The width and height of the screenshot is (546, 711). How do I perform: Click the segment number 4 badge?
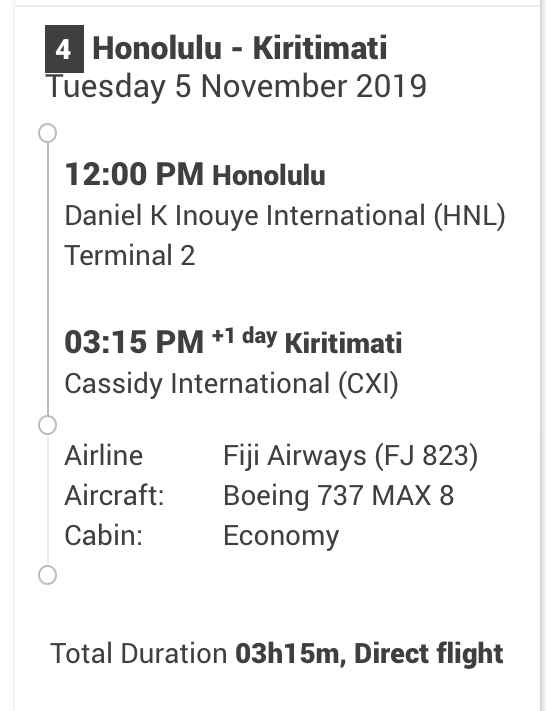click(x=64, y=49)
